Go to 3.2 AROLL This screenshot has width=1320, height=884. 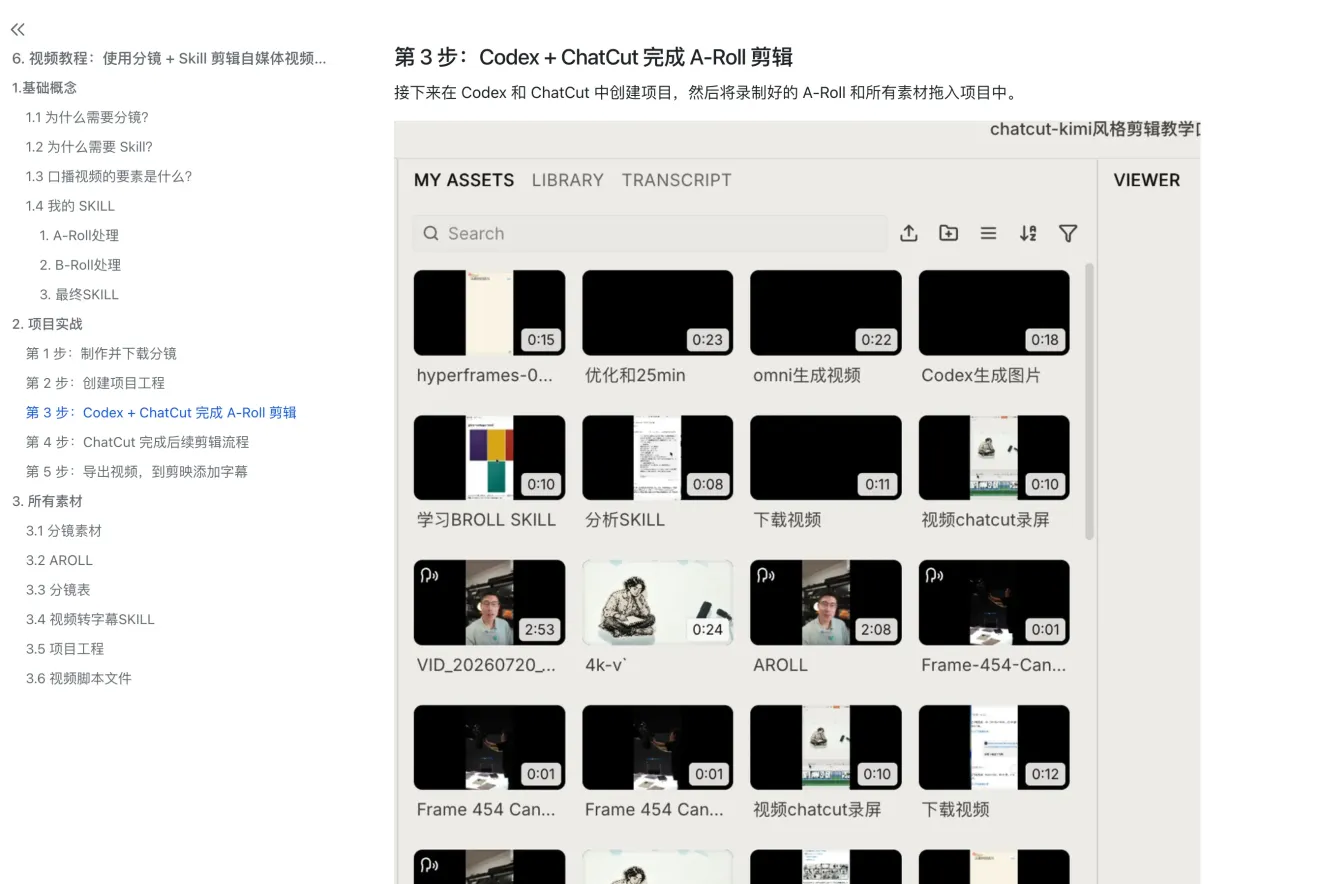pyautogui.click(x=59, y=560)
